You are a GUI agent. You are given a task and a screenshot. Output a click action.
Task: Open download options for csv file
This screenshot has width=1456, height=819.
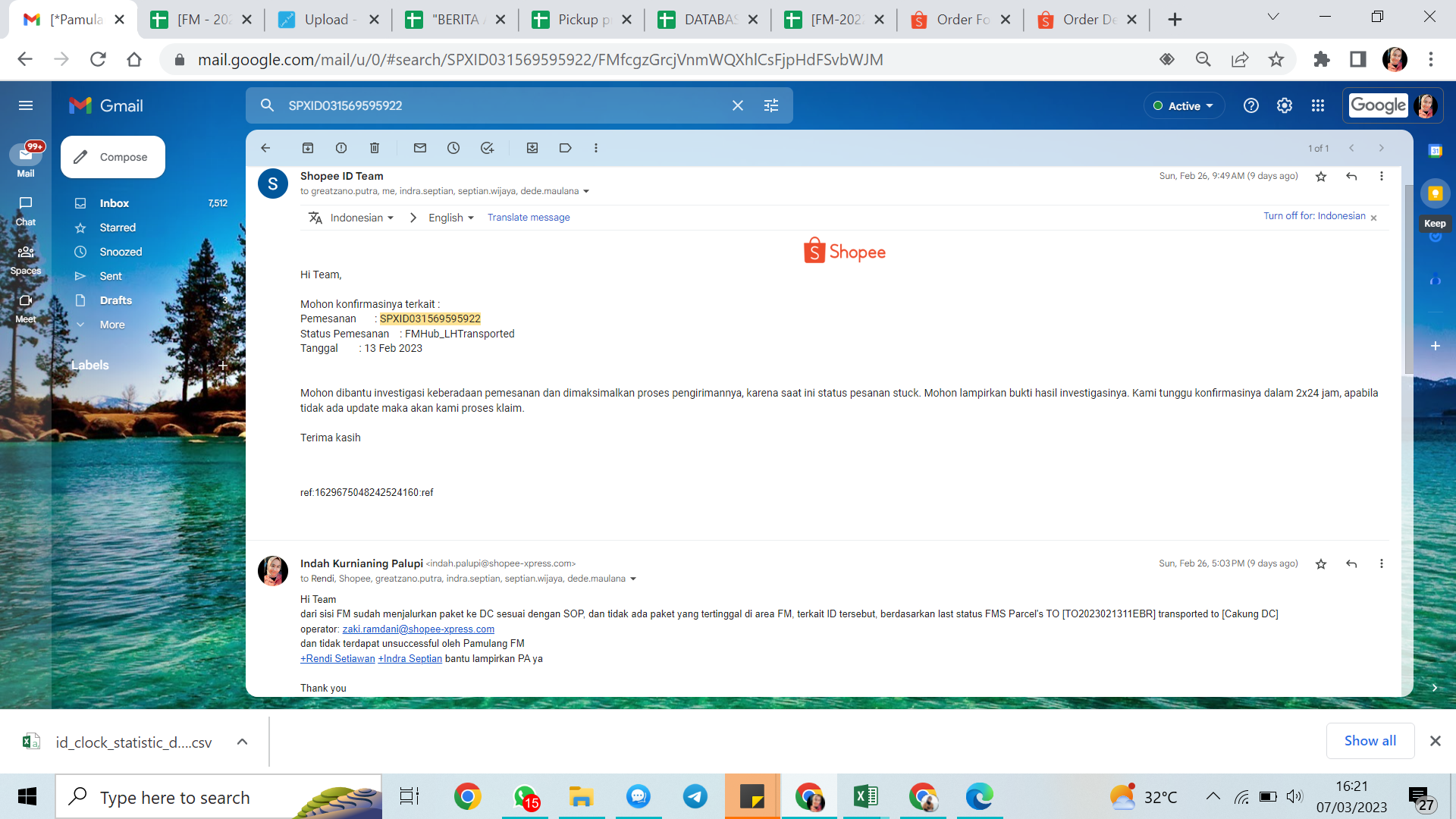click(x=242, y=742)
